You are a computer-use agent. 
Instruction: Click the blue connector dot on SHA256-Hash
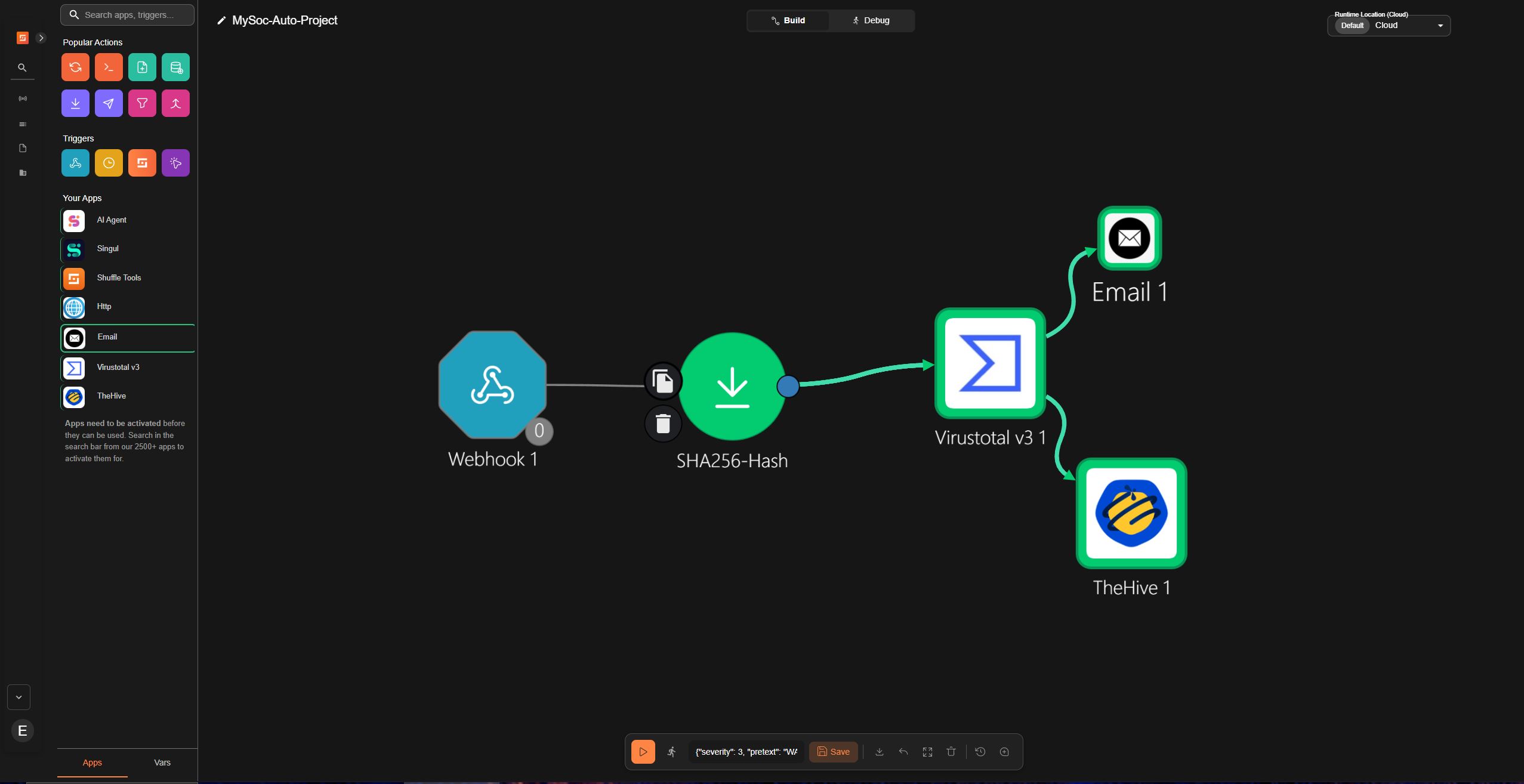point(788,386)
